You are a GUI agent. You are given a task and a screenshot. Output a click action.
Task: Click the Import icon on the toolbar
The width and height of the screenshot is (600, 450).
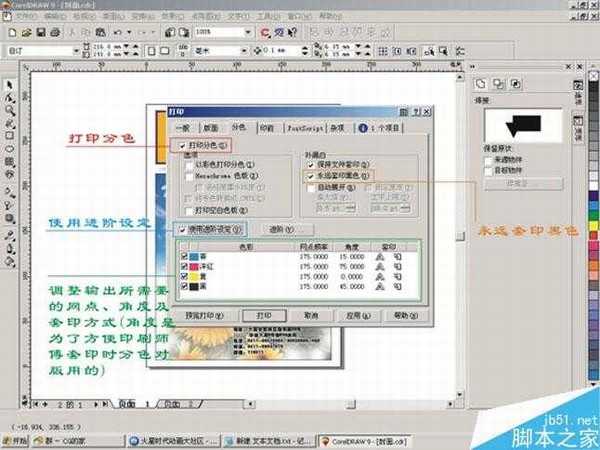click(170, 33)
